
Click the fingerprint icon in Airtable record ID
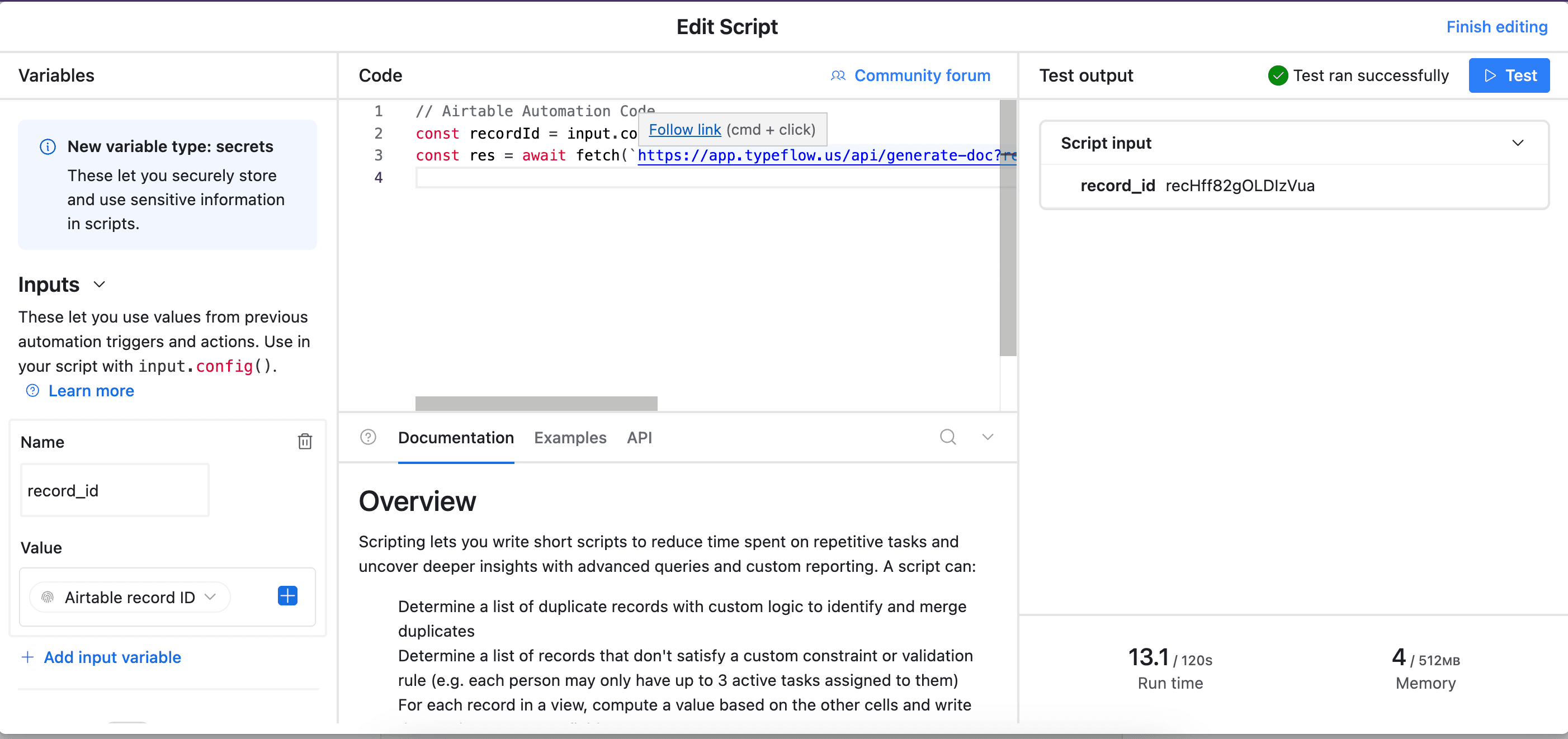(48, 597)
